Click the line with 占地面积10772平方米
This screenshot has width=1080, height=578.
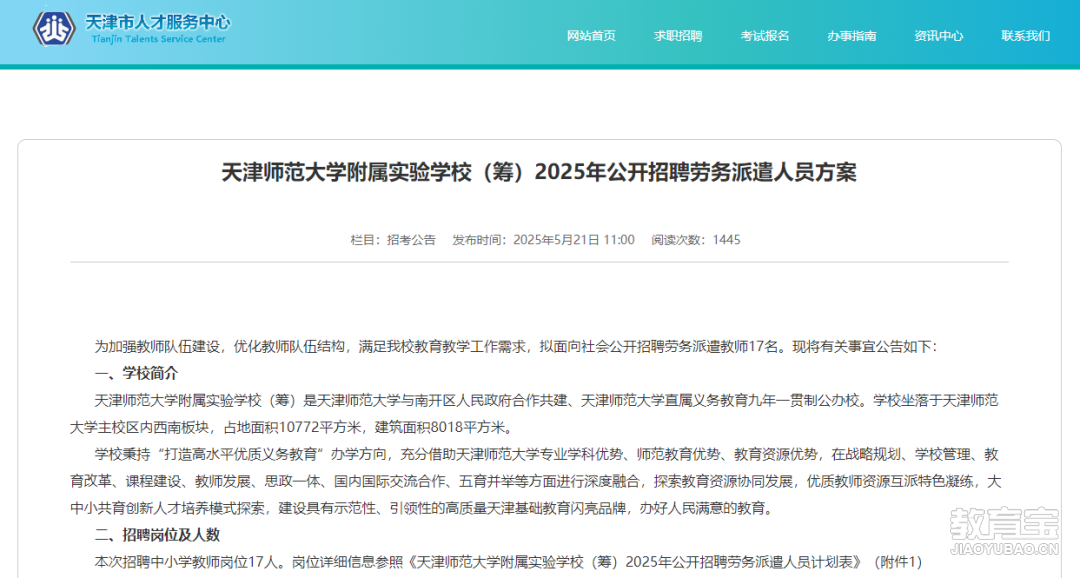[293, 427]
